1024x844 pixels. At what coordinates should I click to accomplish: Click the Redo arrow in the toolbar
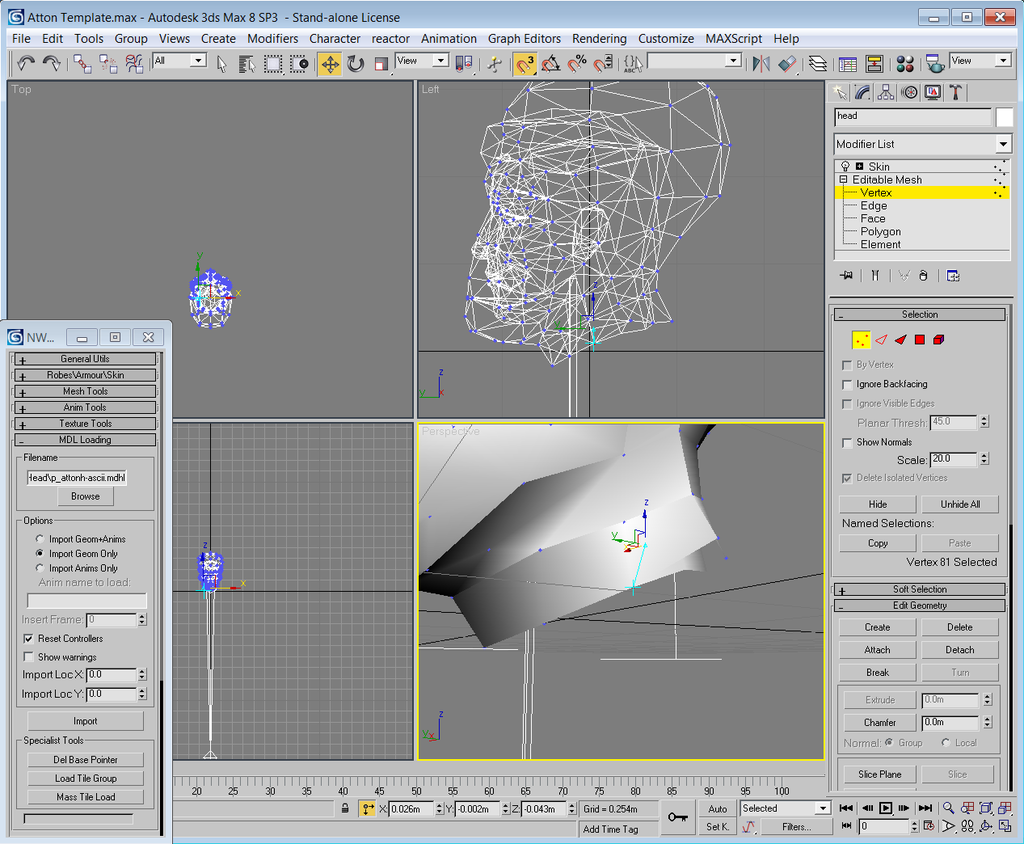[x=52, y=63]
